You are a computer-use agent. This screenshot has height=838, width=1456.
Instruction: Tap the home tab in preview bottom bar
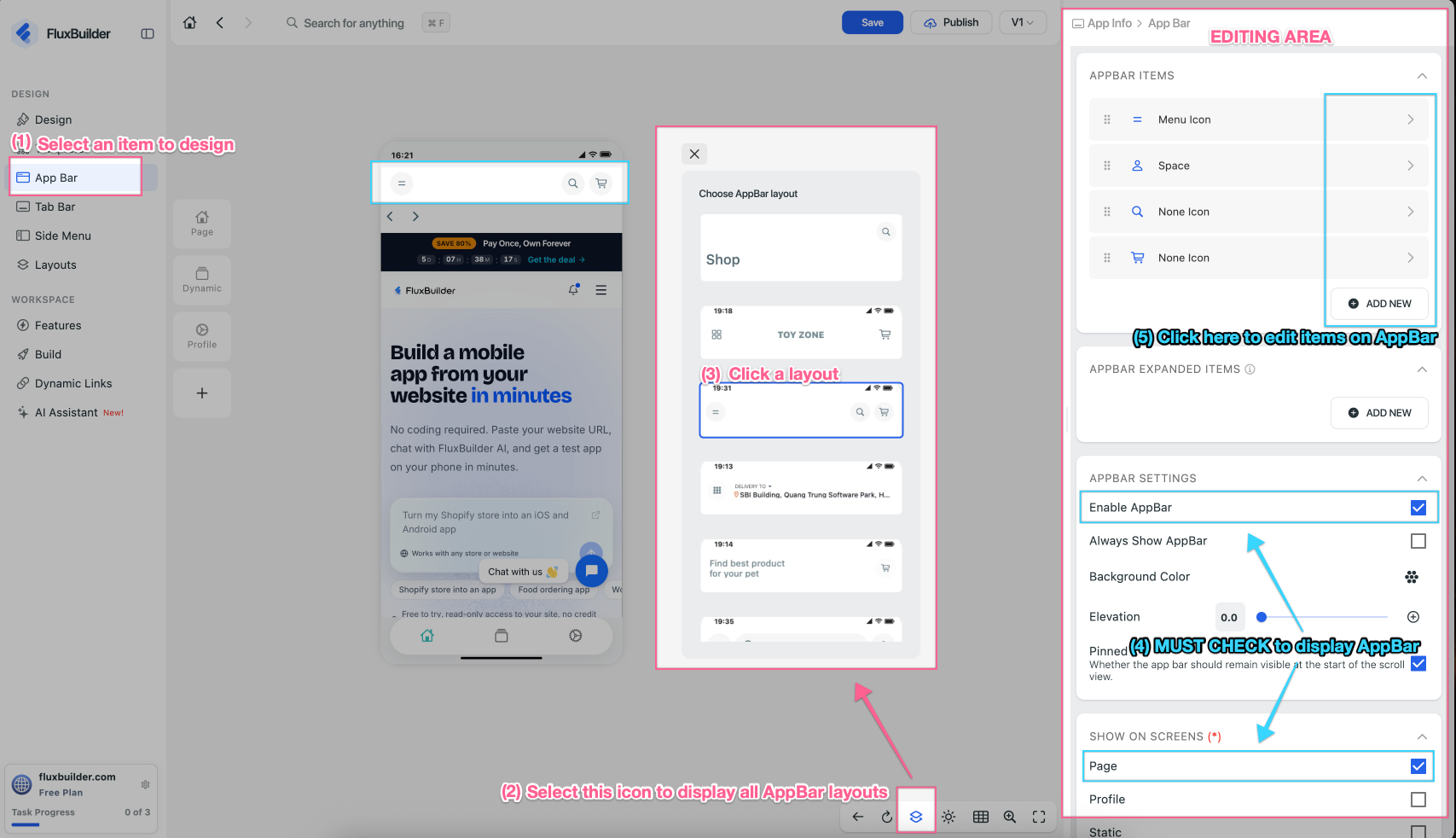pos(427,636)
